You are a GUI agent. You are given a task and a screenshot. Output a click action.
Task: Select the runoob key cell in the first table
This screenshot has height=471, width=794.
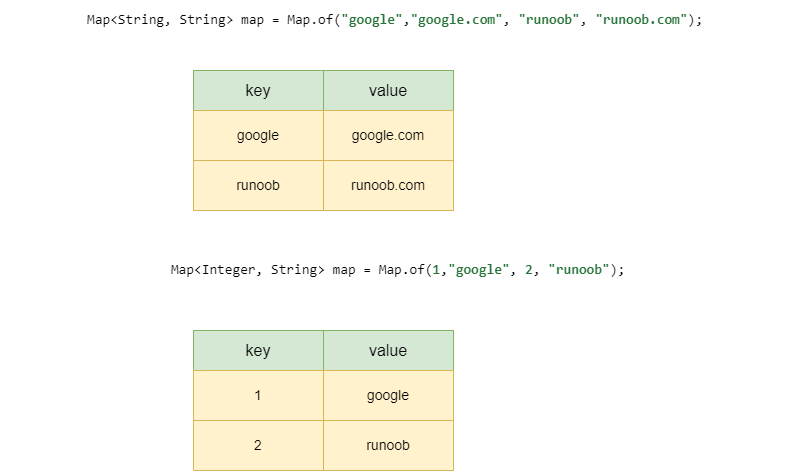click(x=258, y=185)
